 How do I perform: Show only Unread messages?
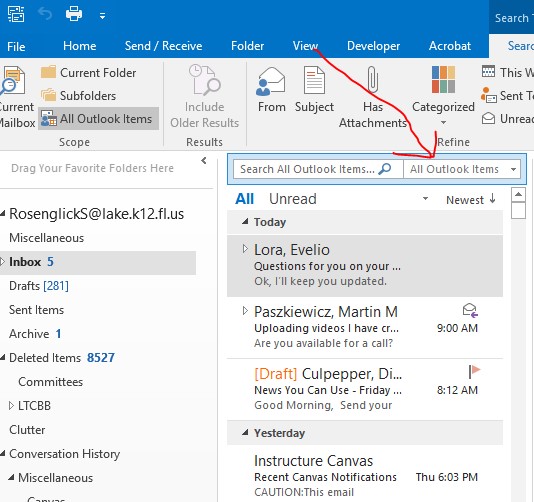(293, 199)
